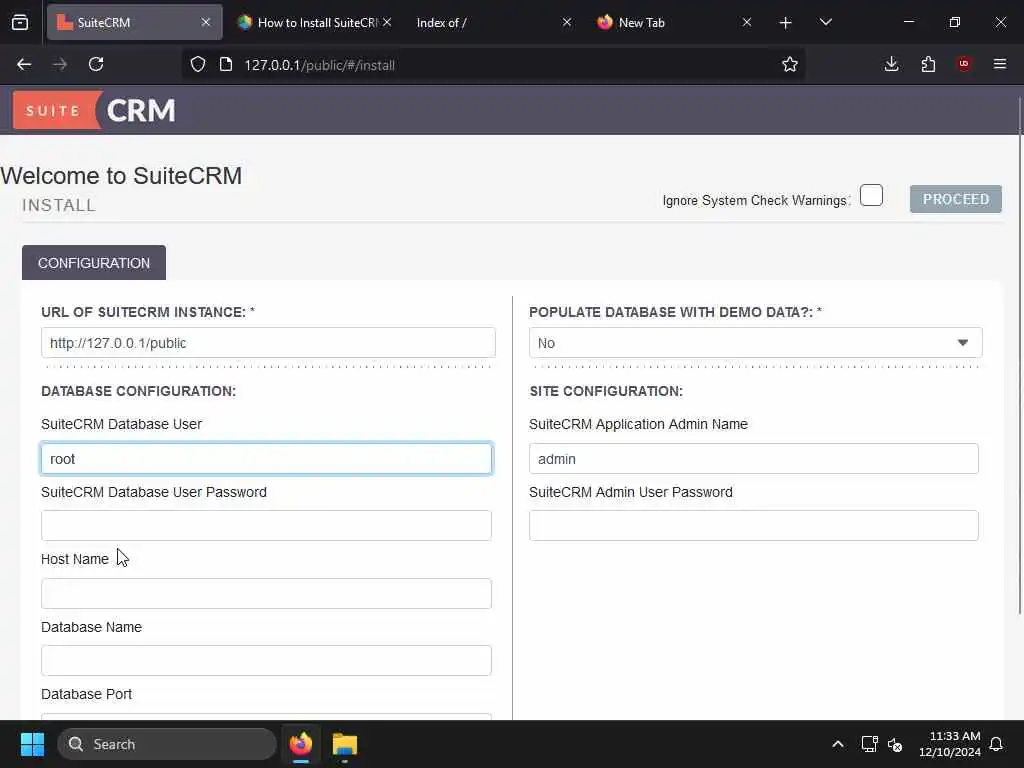The image size is (1024, 768).
Task: Click the SuiteCRM logo
Action: pyautogui.click(x=95, y=110)
